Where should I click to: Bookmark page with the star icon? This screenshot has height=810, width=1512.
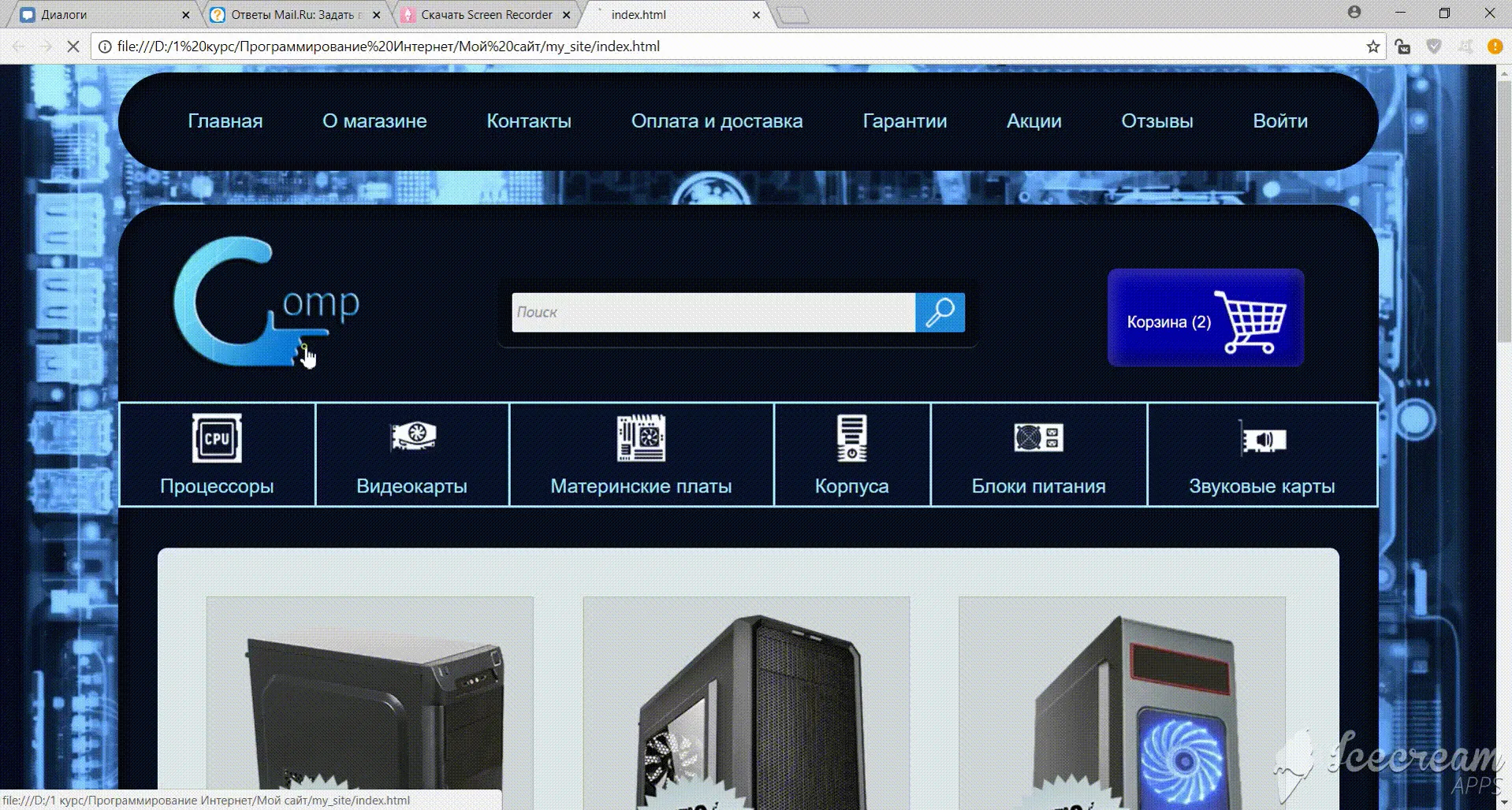[1373, 46]
